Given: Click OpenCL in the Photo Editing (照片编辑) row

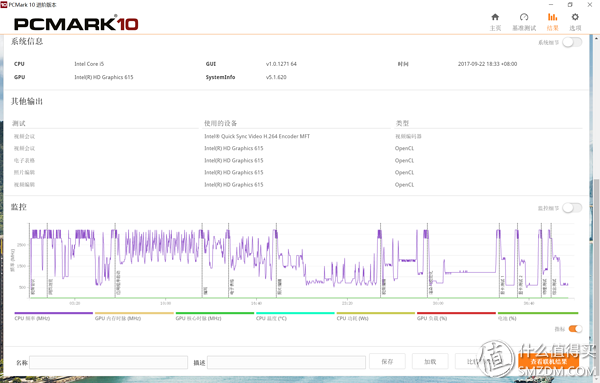Looking at the screenshot, I should (x=404, y=173).
